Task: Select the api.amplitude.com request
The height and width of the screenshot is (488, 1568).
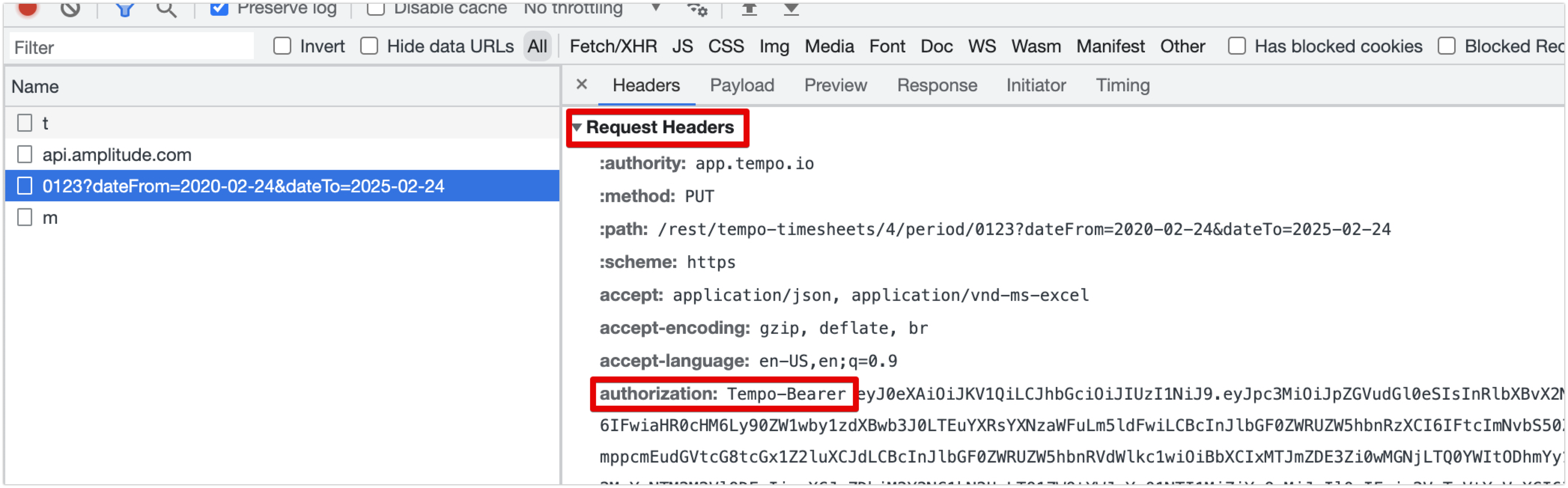Action: click(x=116, y=155)
